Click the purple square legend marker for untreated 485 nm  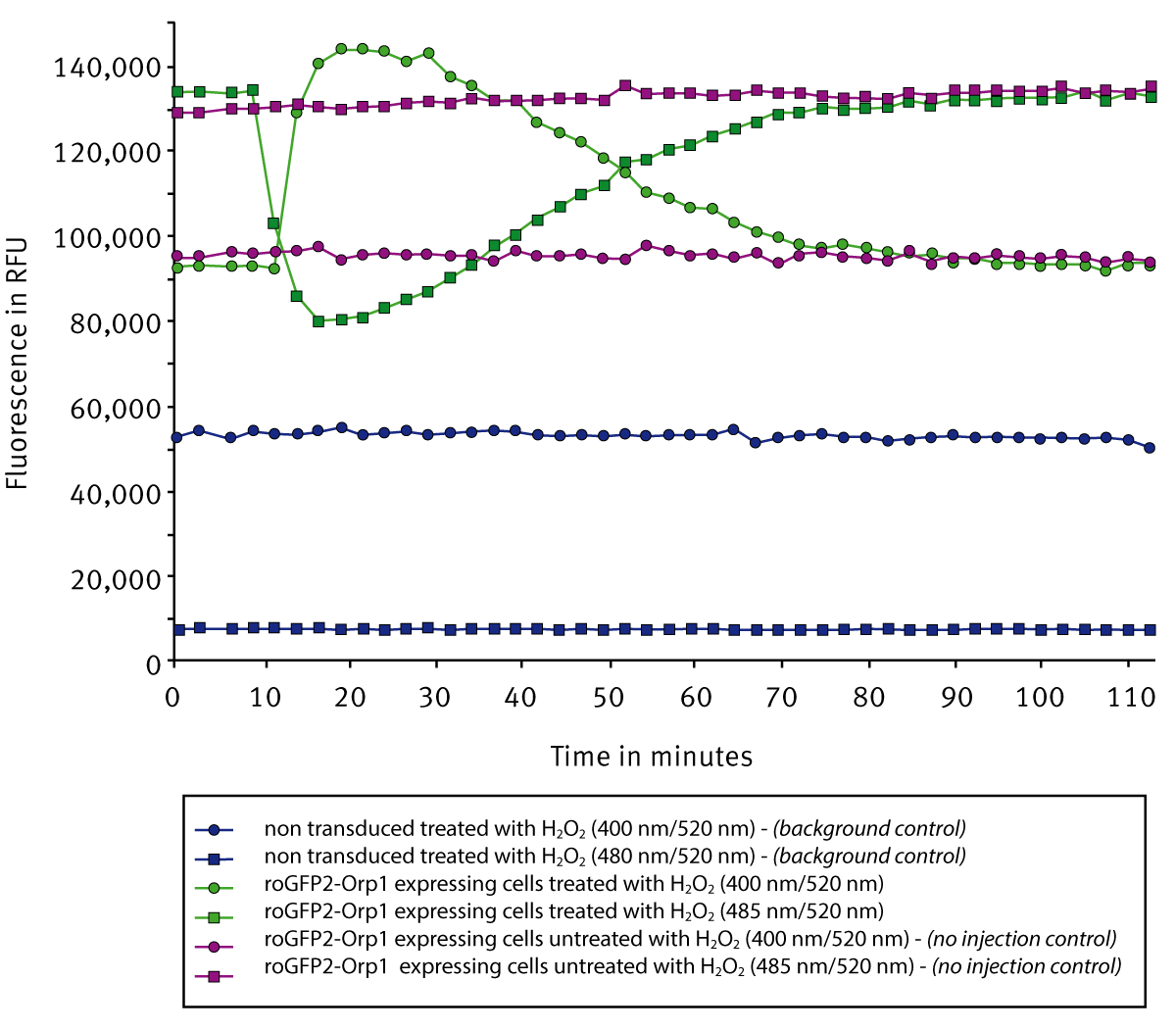[x=215, y=977]
